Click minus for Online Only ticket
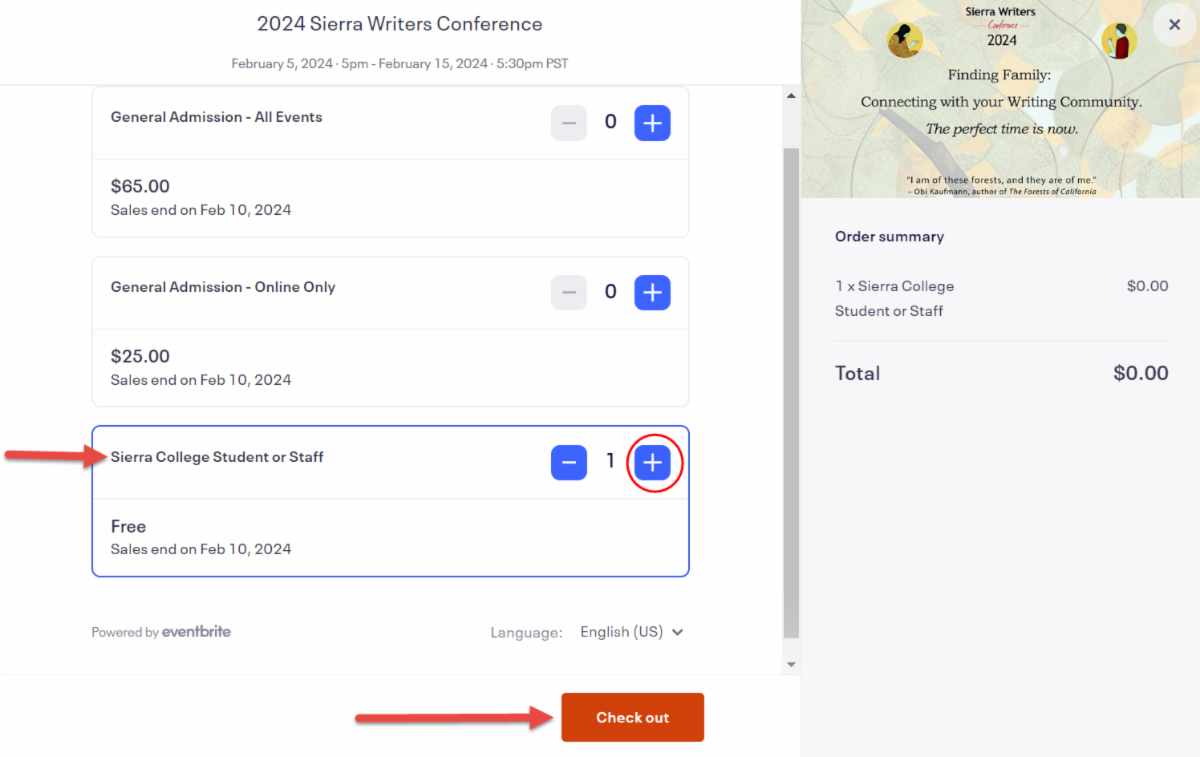The width and height of the screenshot is (1200, 757). pyautogui.click(x=569, y=293)
